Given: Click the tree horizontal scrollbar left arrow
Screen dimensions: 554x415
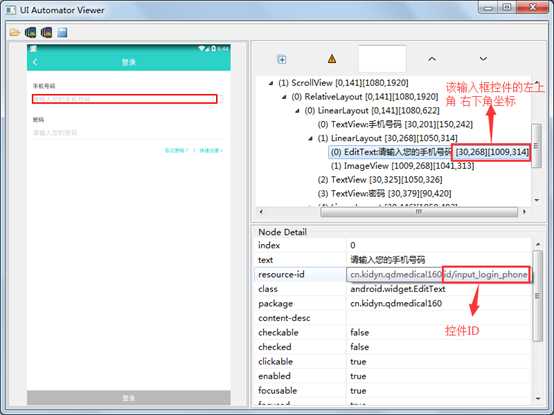Looking at the screenshot, I should [x=261, y=212].
